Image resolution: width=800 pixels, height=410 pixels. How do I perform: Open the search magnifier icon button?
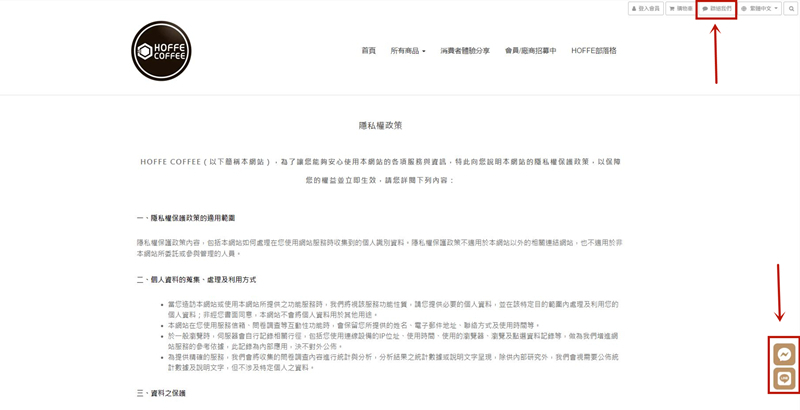click(791, 9)
